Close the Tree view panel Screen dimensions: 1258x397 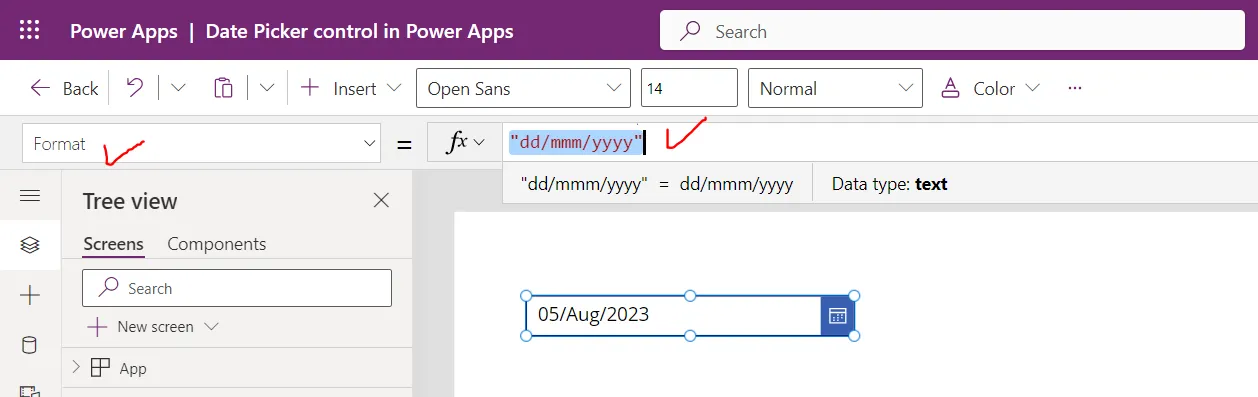pos(381,200)
